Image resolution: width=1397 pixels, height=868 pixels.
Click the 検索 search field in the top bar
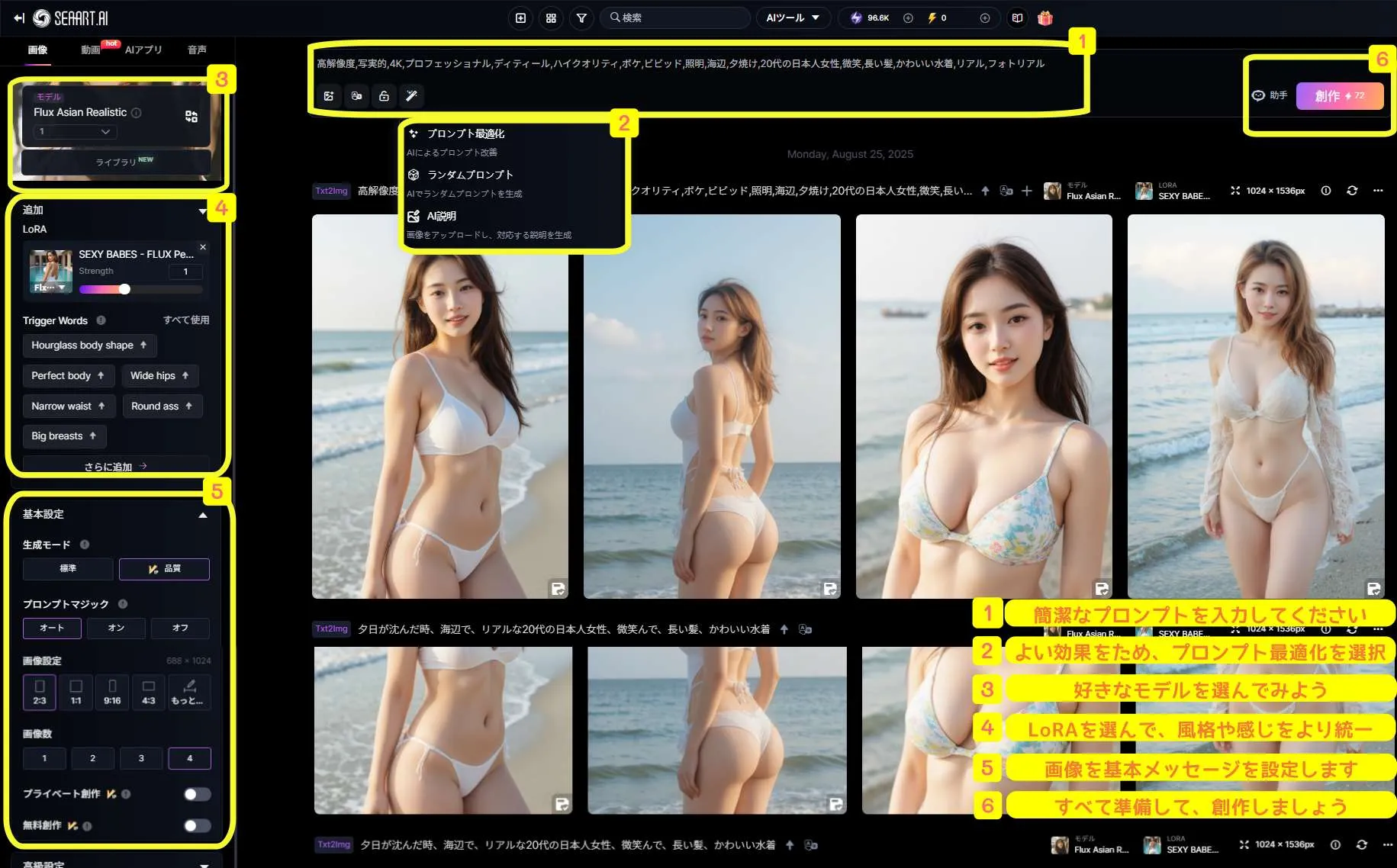[674, 18]
